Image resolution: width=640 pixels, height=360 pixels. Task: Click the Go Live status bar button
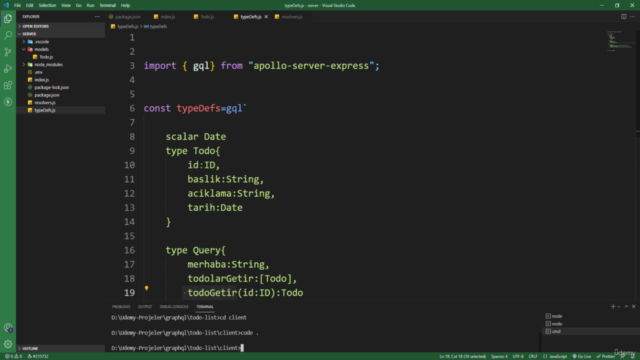tap(582, 356)
